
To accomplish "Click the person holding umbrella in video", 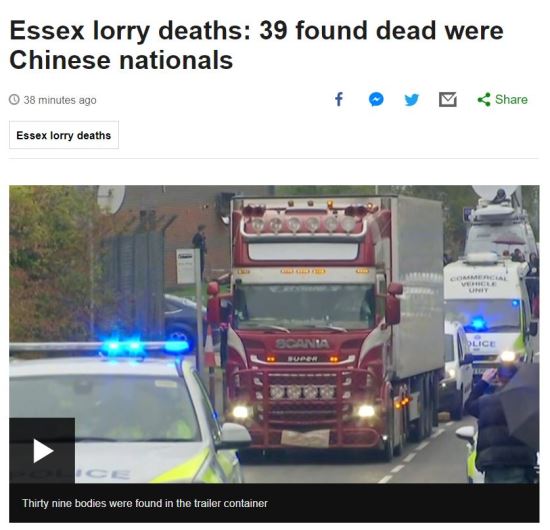I will coord(505,421).
